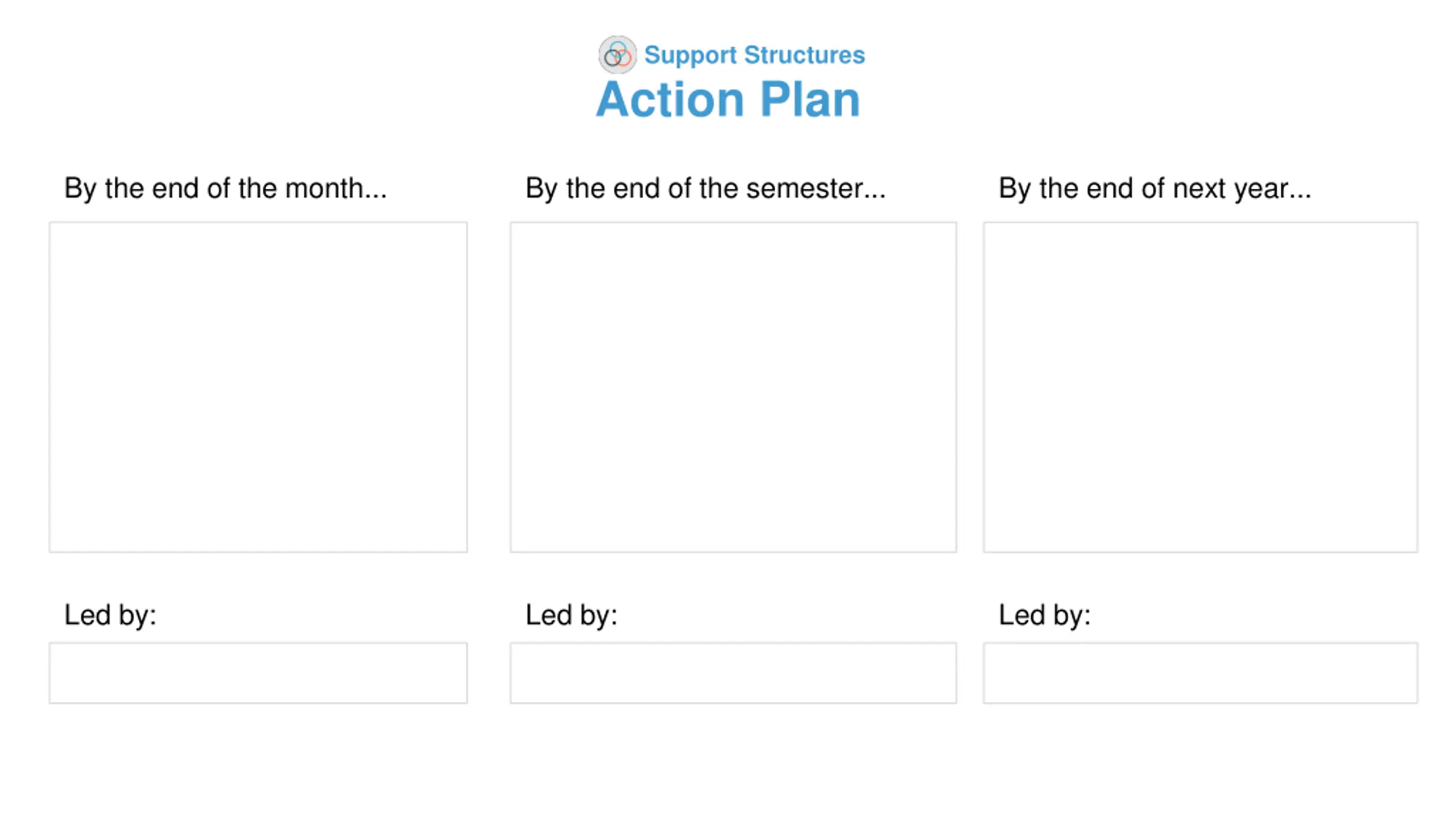The image size is (1456, 819).
Task: Click the first 'Led by:' label on left
Action: [110, 615]
